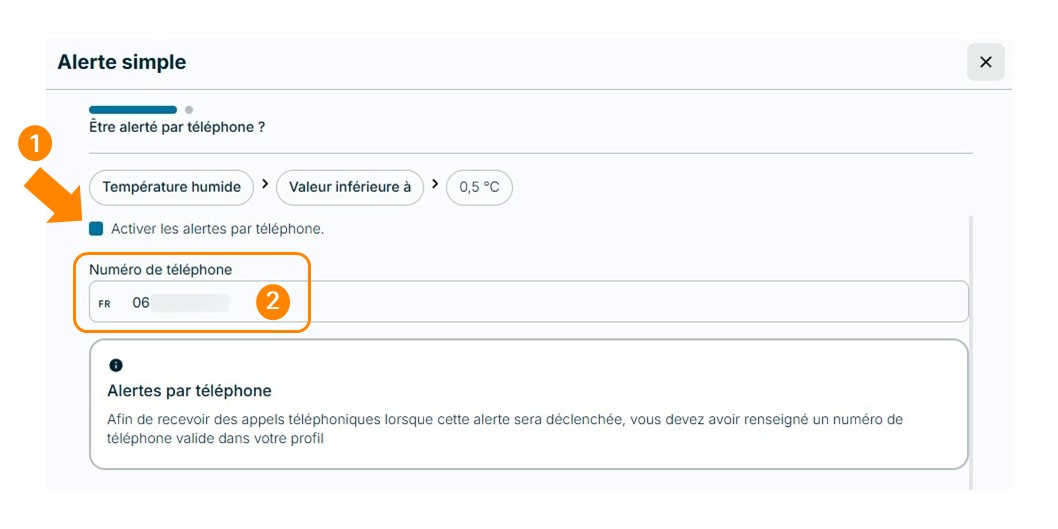Image resolution: width=1058 pixels, height=529 pixels.
Task: Select the Température humide breadcrumb chip
Action: click(171, 187)
